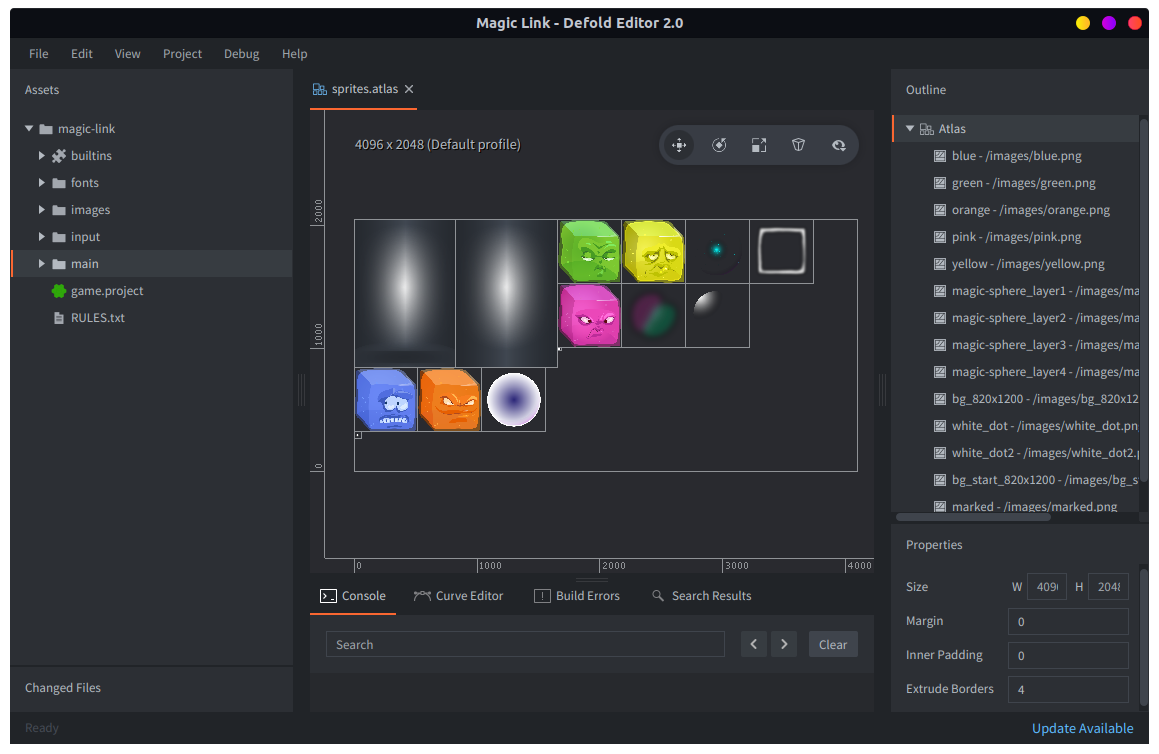Select the Rotate tool

tap(719, 145)
